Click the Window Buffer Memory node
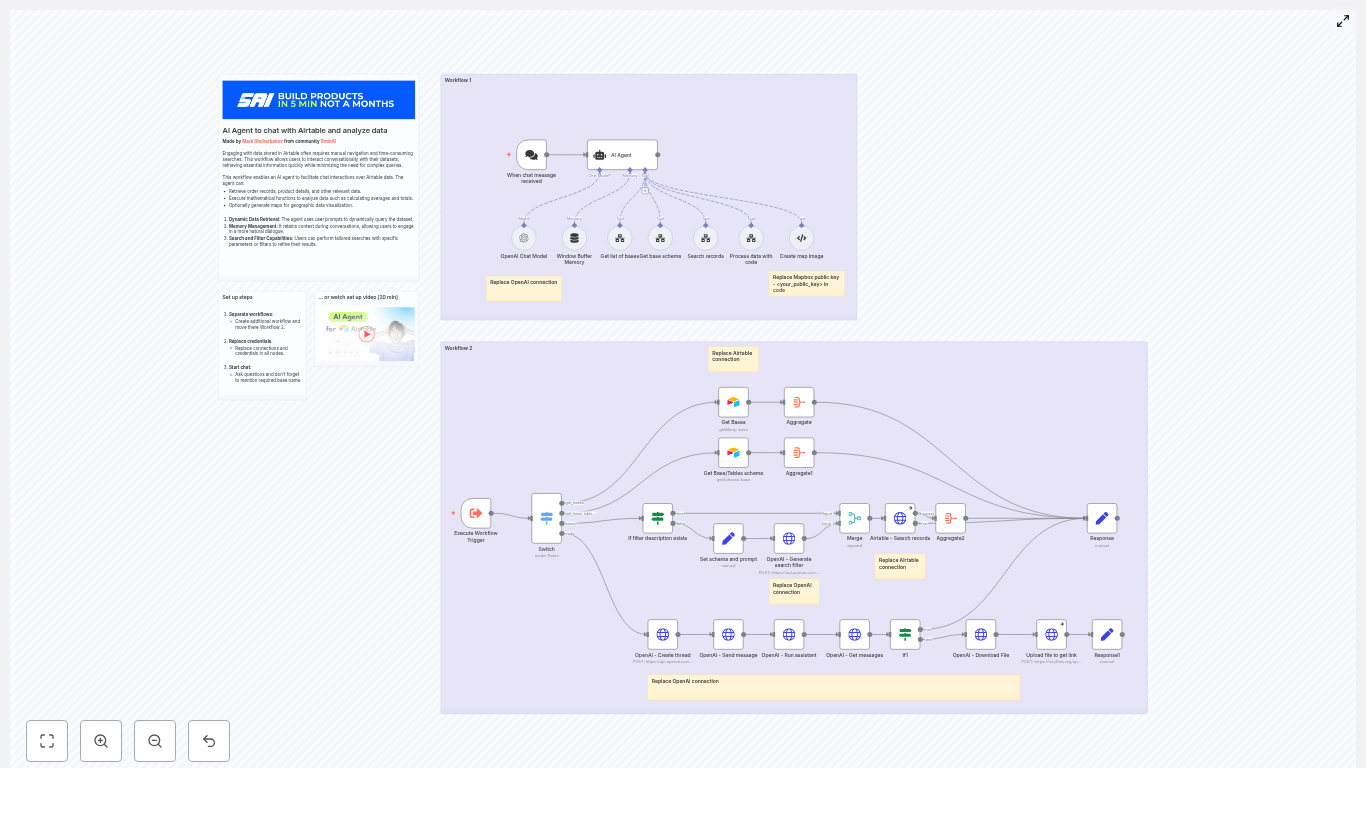1366x814 pixels. [x=573, y=237]
